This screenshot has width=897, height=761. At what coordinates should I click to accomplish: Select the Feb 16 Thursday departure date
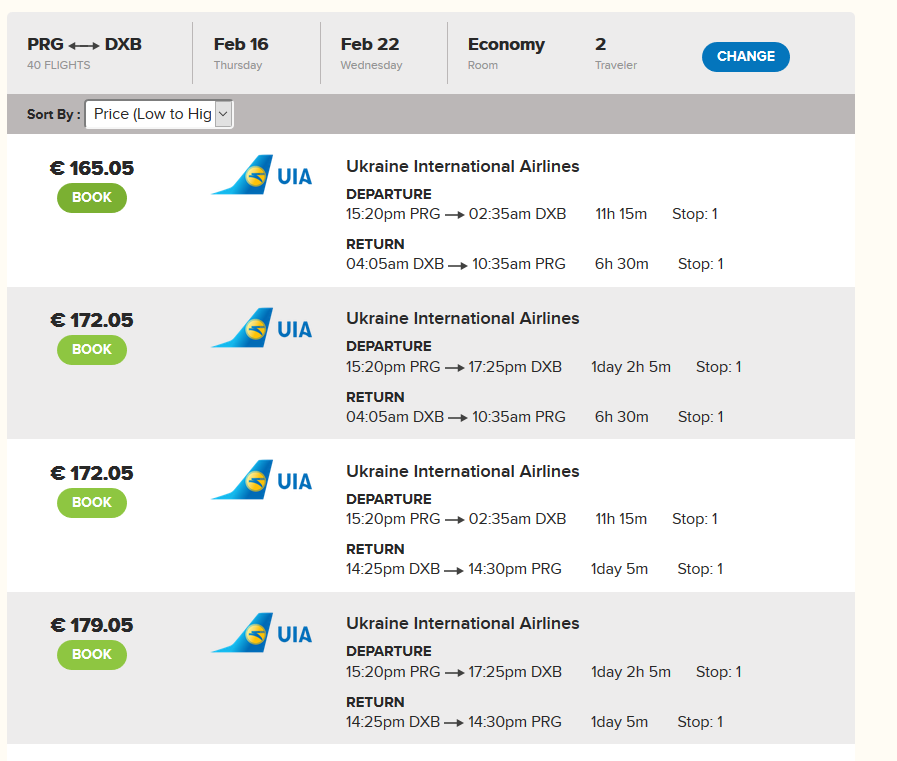(241, 53)
